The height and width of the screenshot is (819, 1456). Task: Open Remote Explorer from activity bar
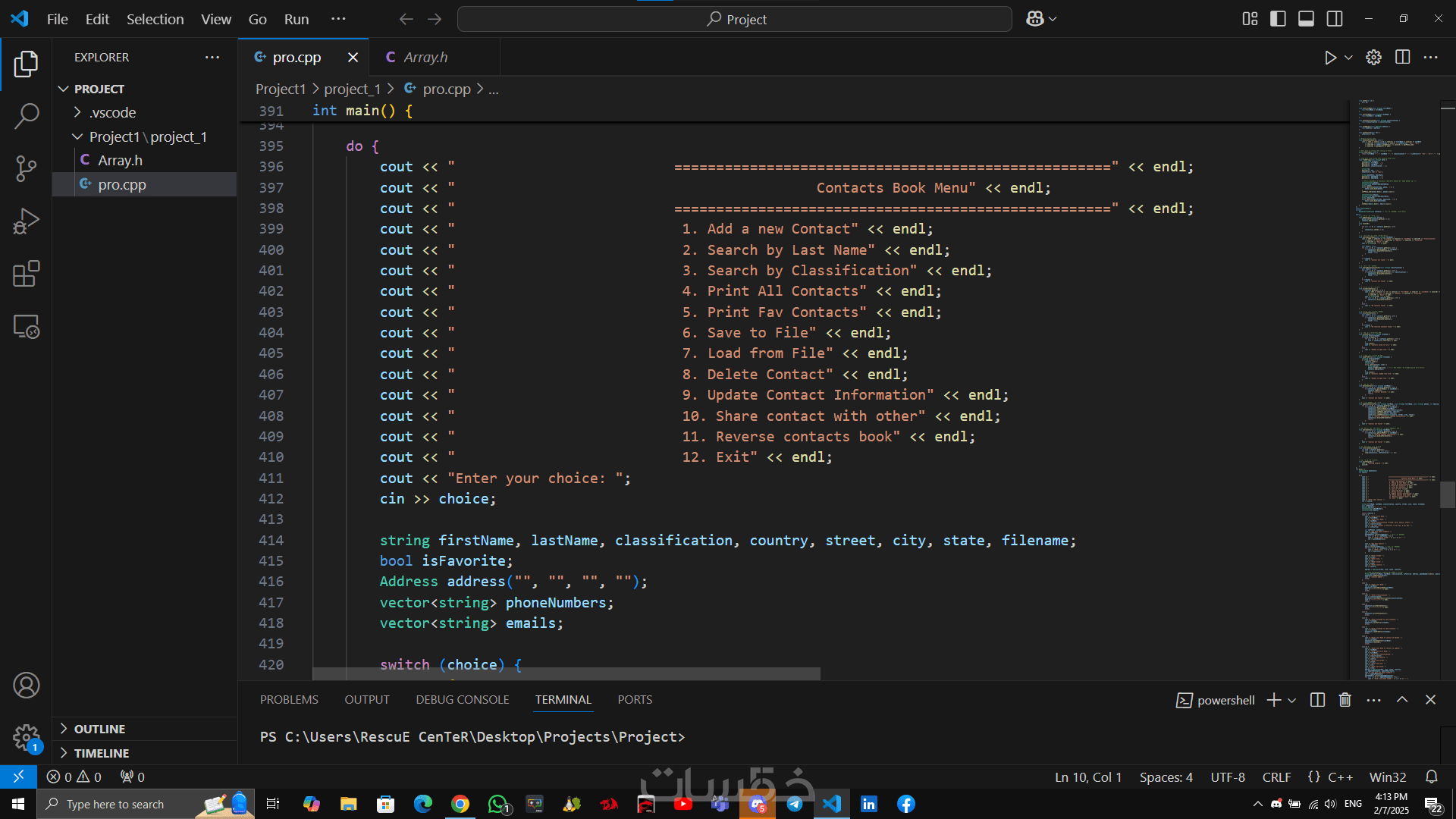(27, 327)
